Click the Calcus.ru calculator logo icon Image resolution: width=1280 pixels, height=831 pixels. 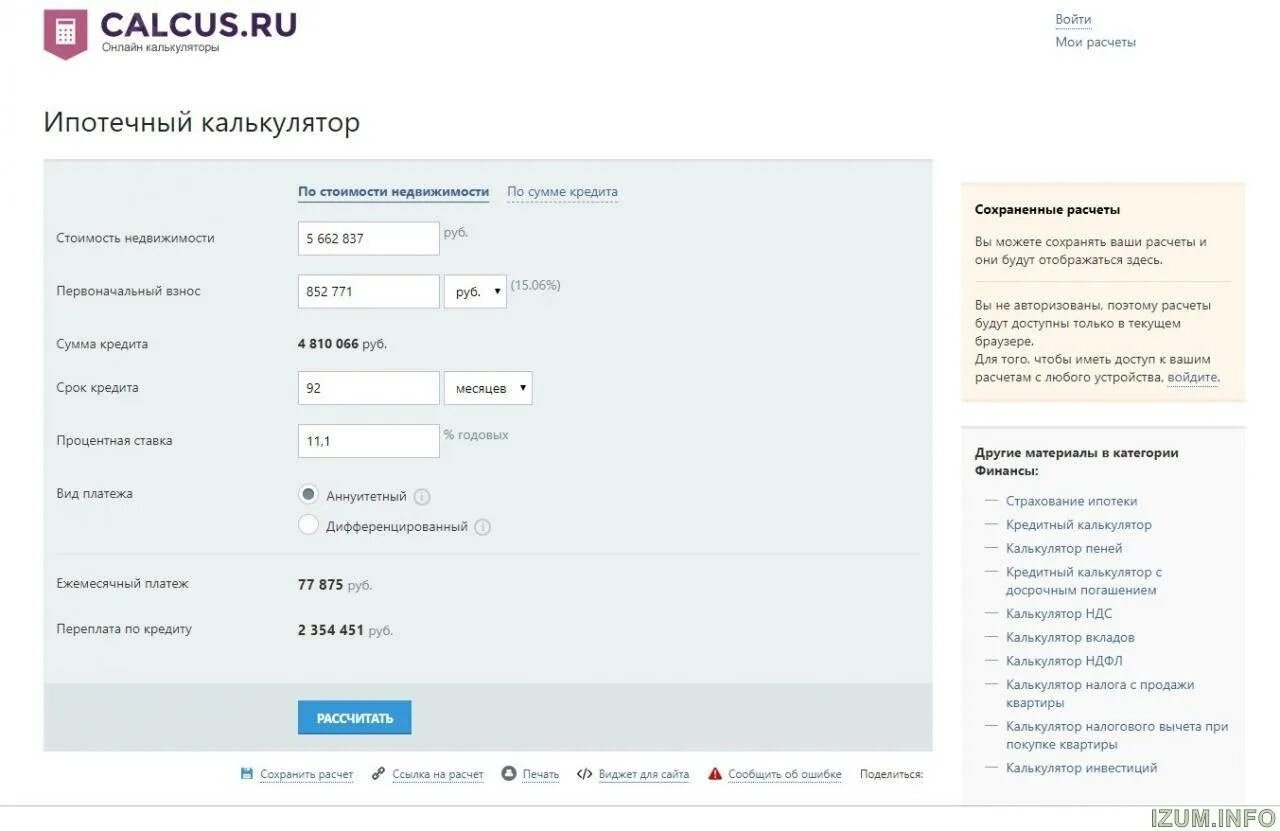[x=65, y=33]
